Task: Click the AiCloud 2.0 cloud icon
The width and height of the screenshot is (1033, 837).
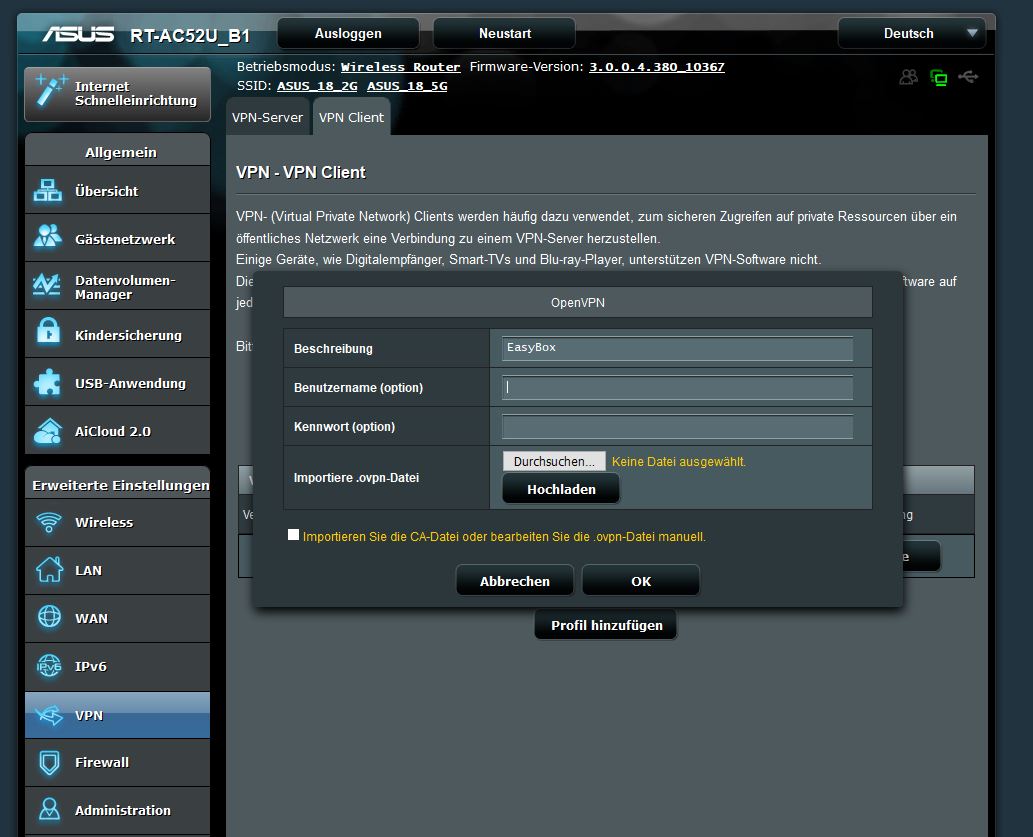Action: click(48, 431)
